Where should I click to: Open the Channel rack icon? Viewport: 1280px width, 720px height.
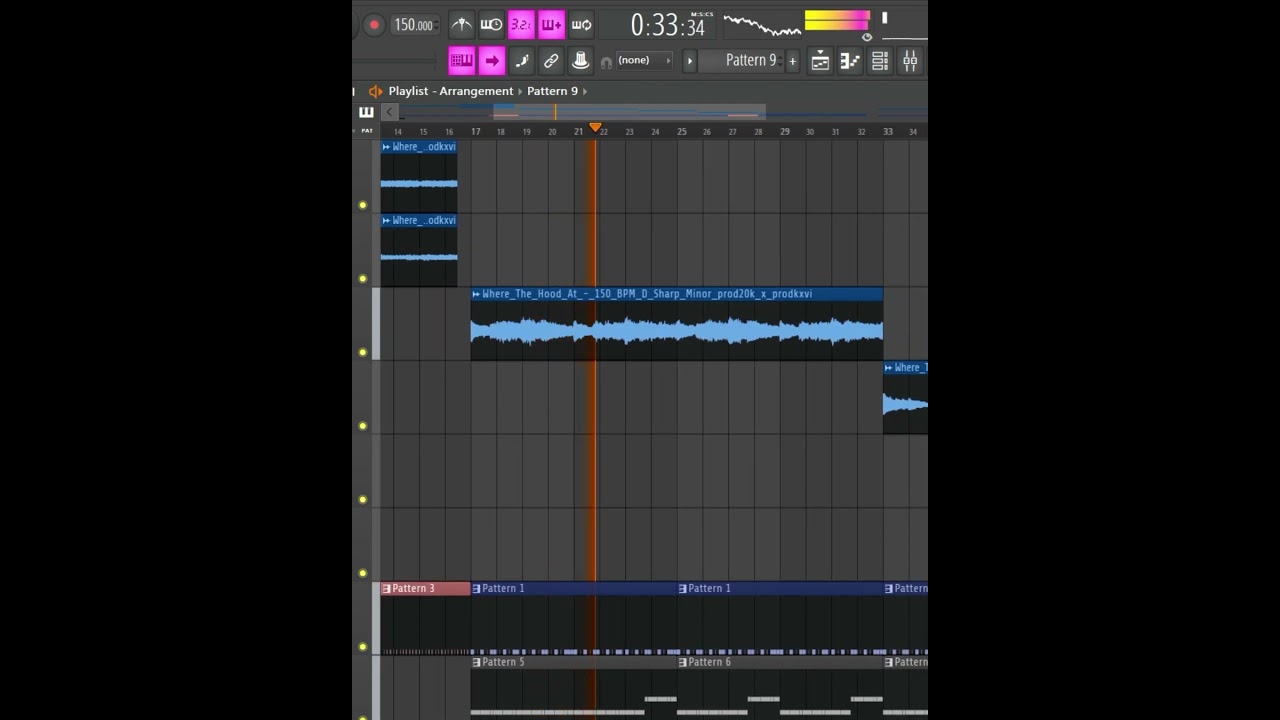coord(880,61)
